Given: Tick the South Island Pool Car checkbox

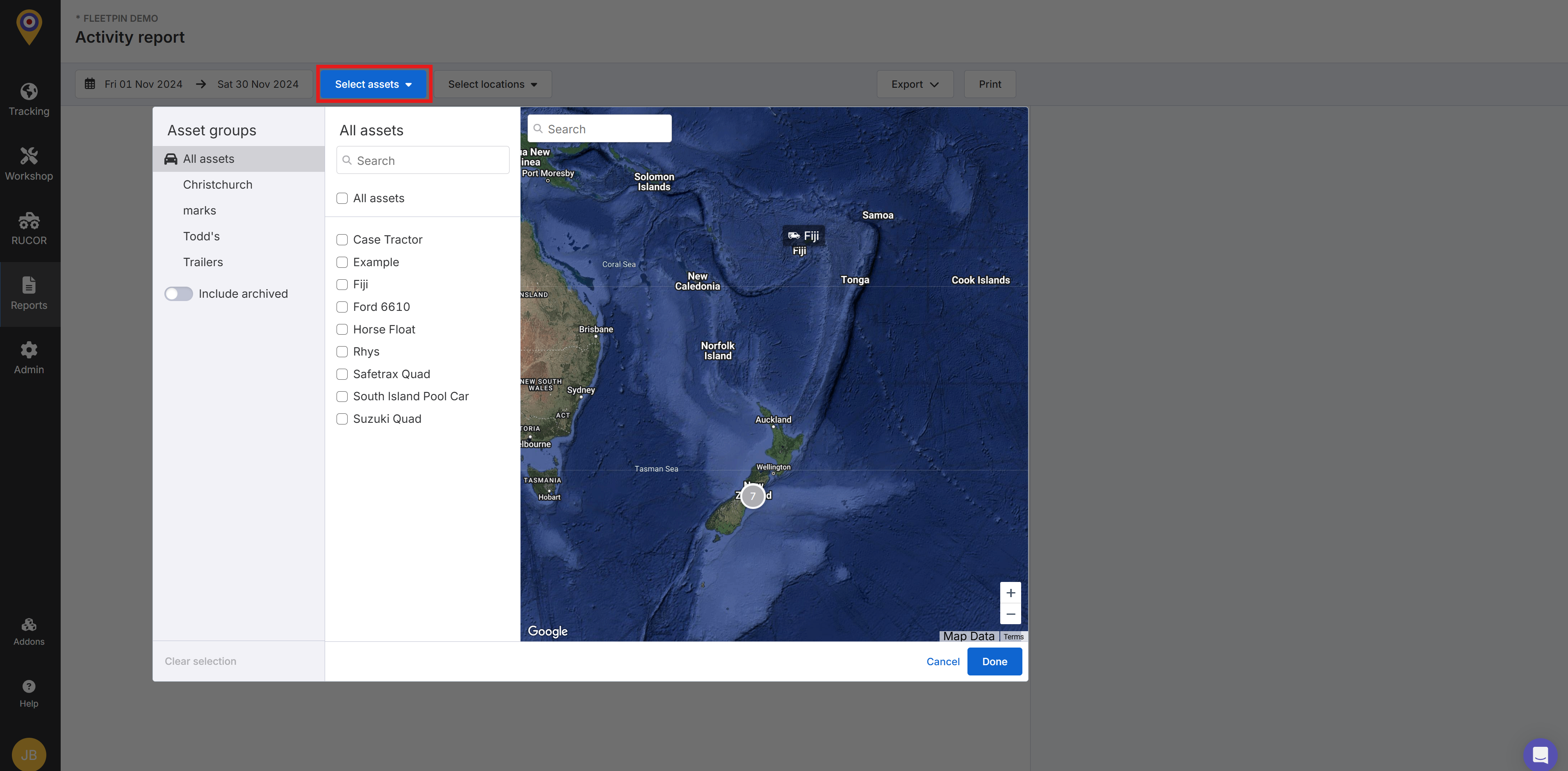Looking at the screenshot, I should (342, 397).
